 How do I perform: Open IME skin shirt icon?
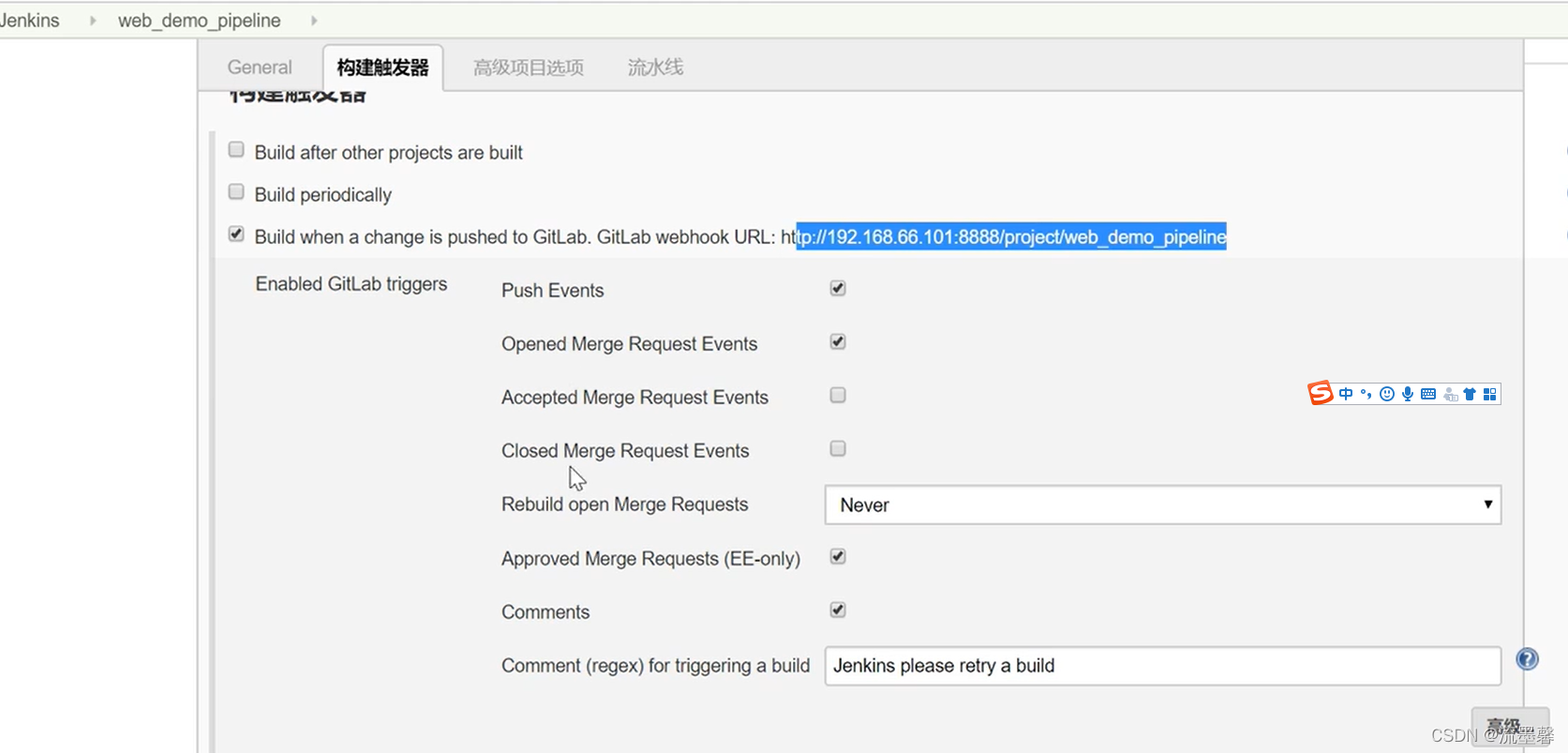pos(1470,394)
